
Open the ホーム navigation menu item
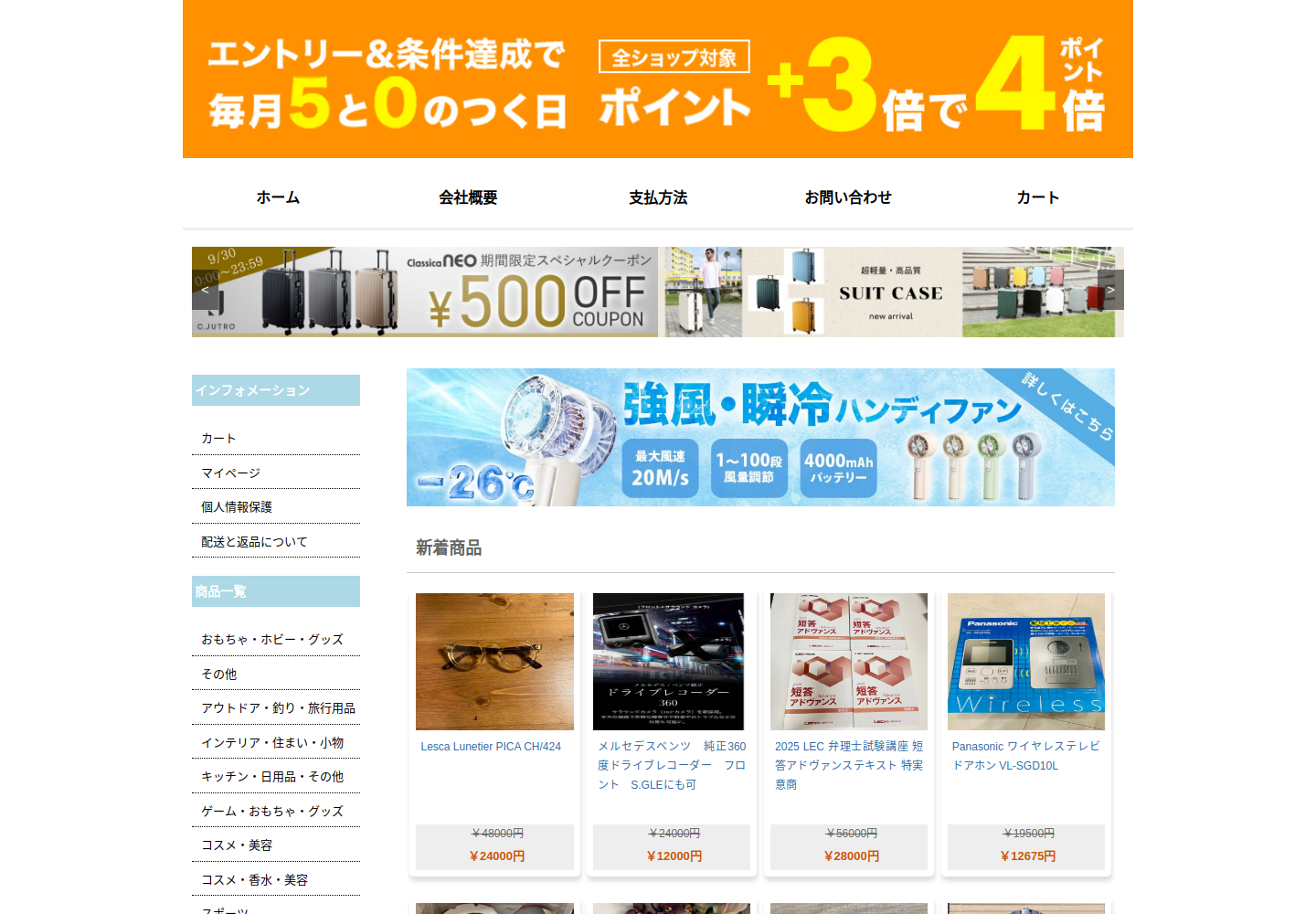[278, 197]
